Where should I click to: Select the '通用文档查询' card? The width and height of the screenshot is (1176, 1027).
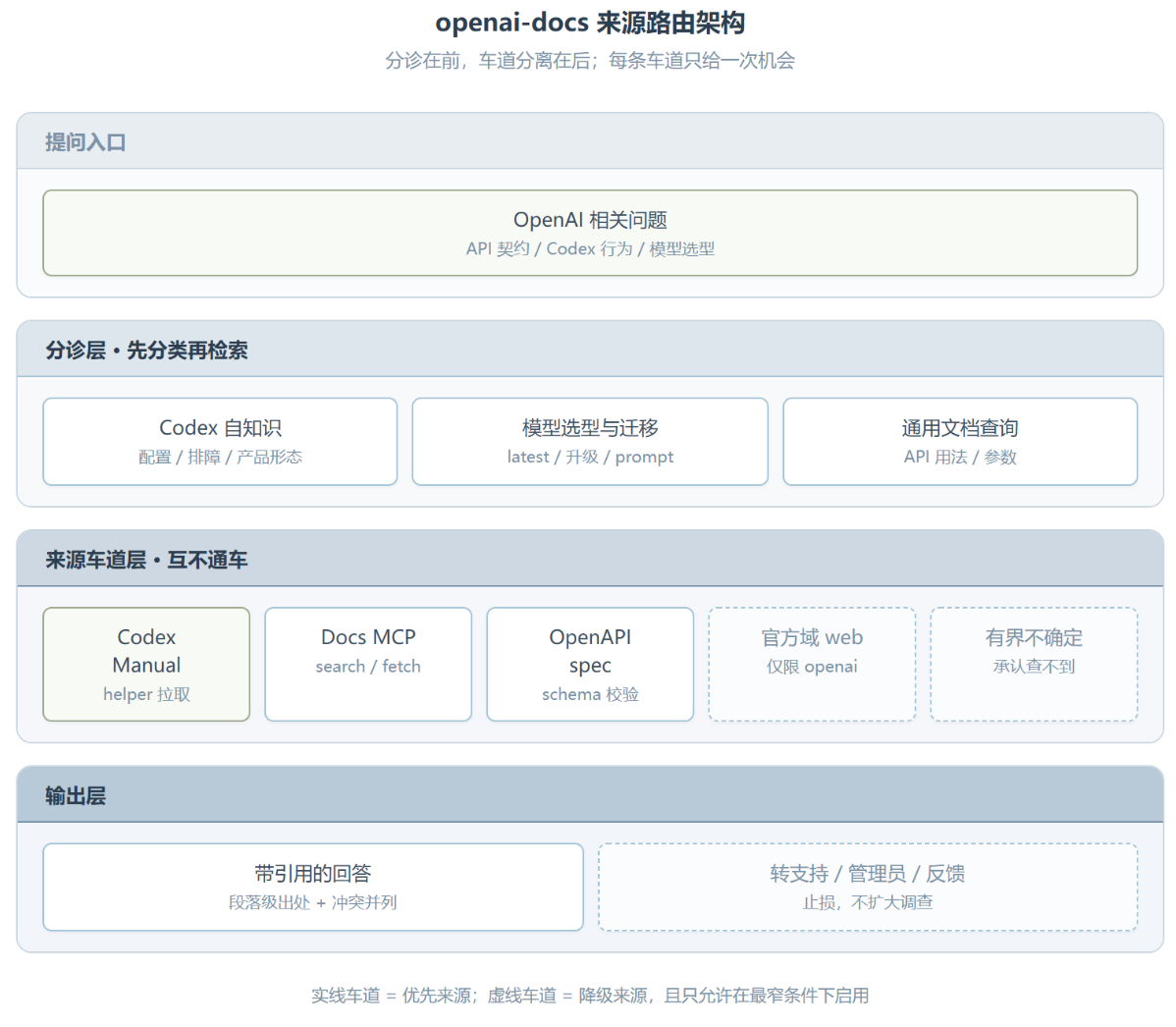(960, 442)
